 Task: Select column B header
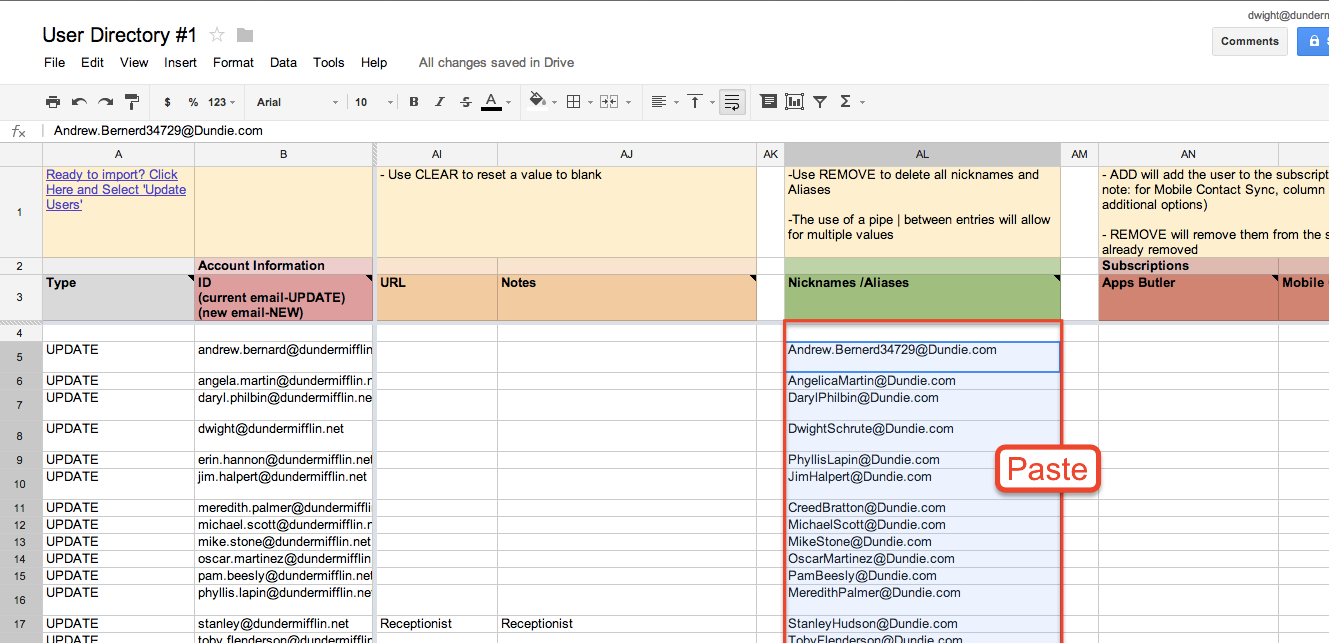(284, 154)
